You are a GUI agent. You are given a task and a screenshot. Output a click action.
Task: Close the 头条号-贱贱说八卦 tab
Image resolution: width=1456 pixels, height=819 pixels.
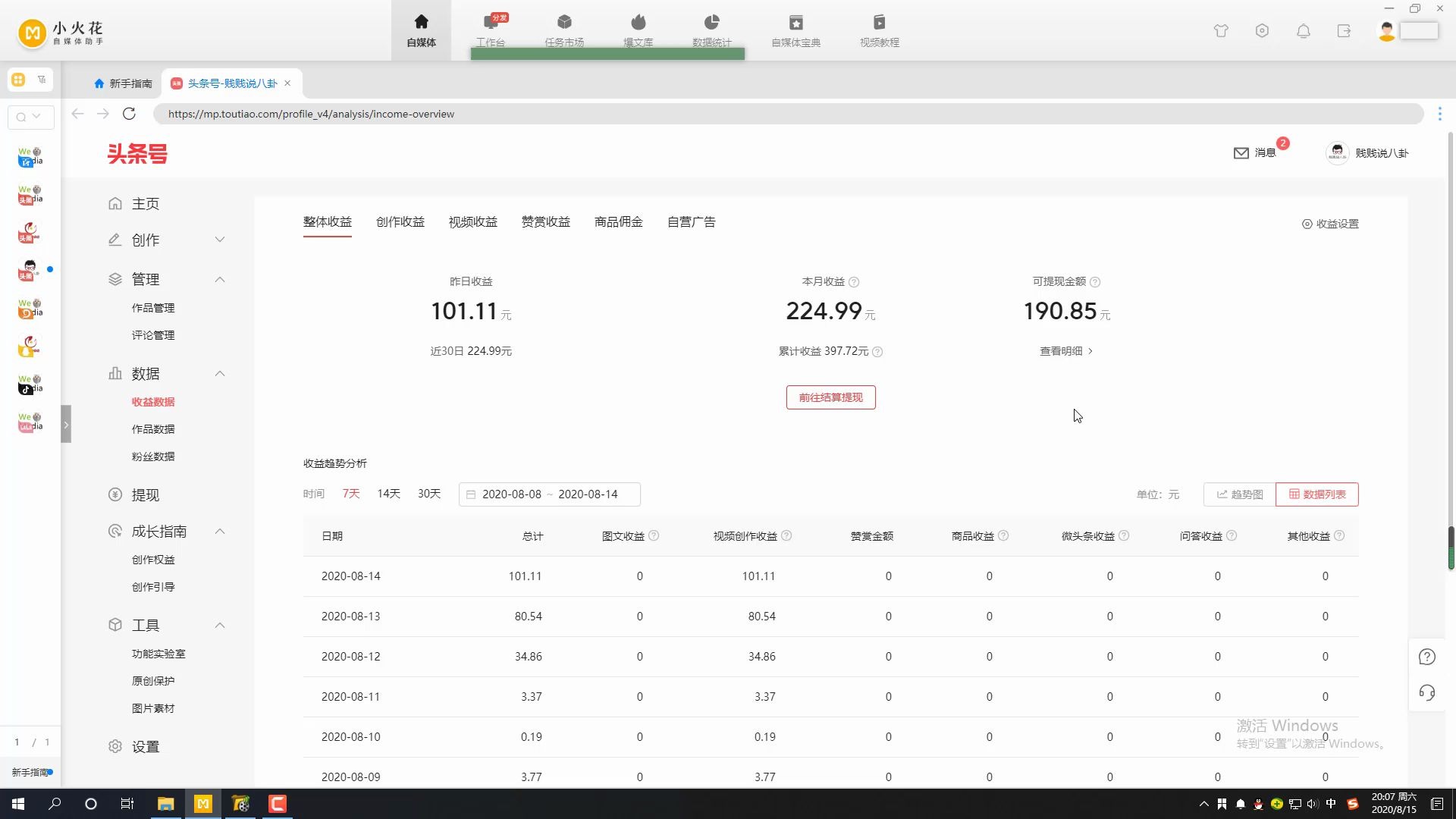coord(287,83)
